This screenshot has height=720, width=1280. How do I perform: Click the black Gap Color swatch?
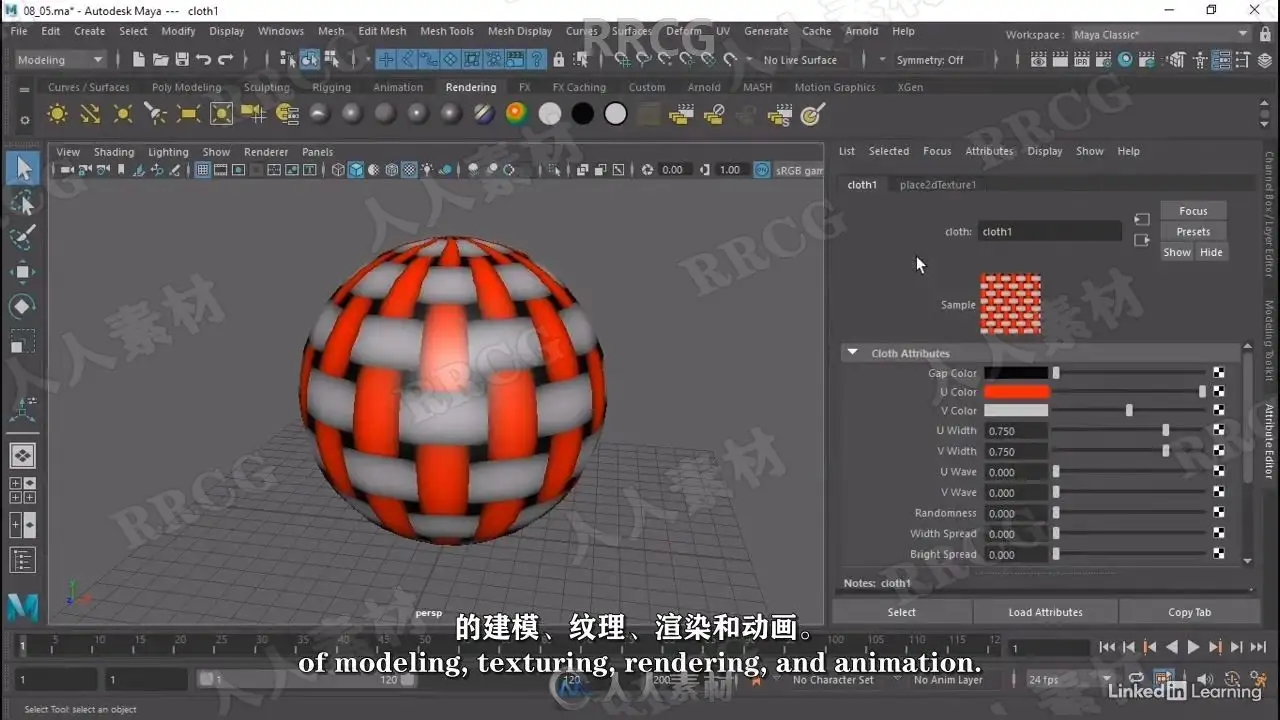(x=1016, y=373)
